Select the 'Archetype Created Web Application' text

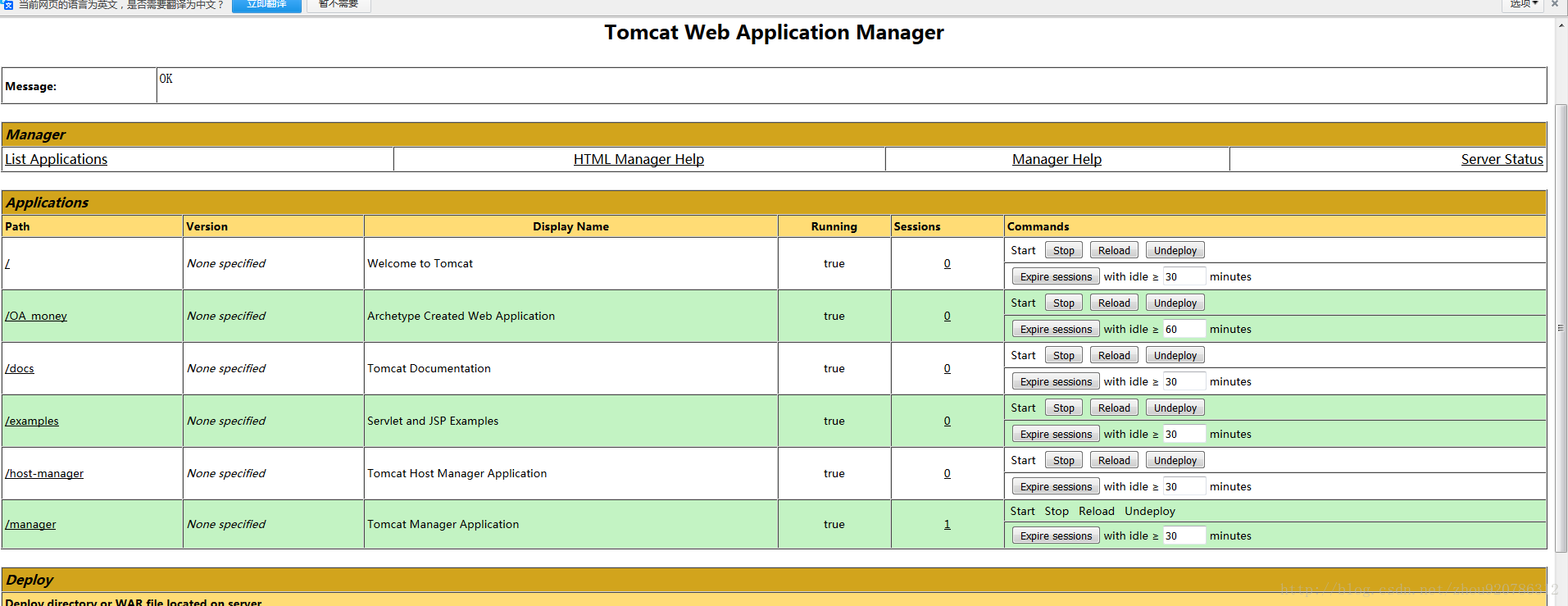click(x=461, y=316)
